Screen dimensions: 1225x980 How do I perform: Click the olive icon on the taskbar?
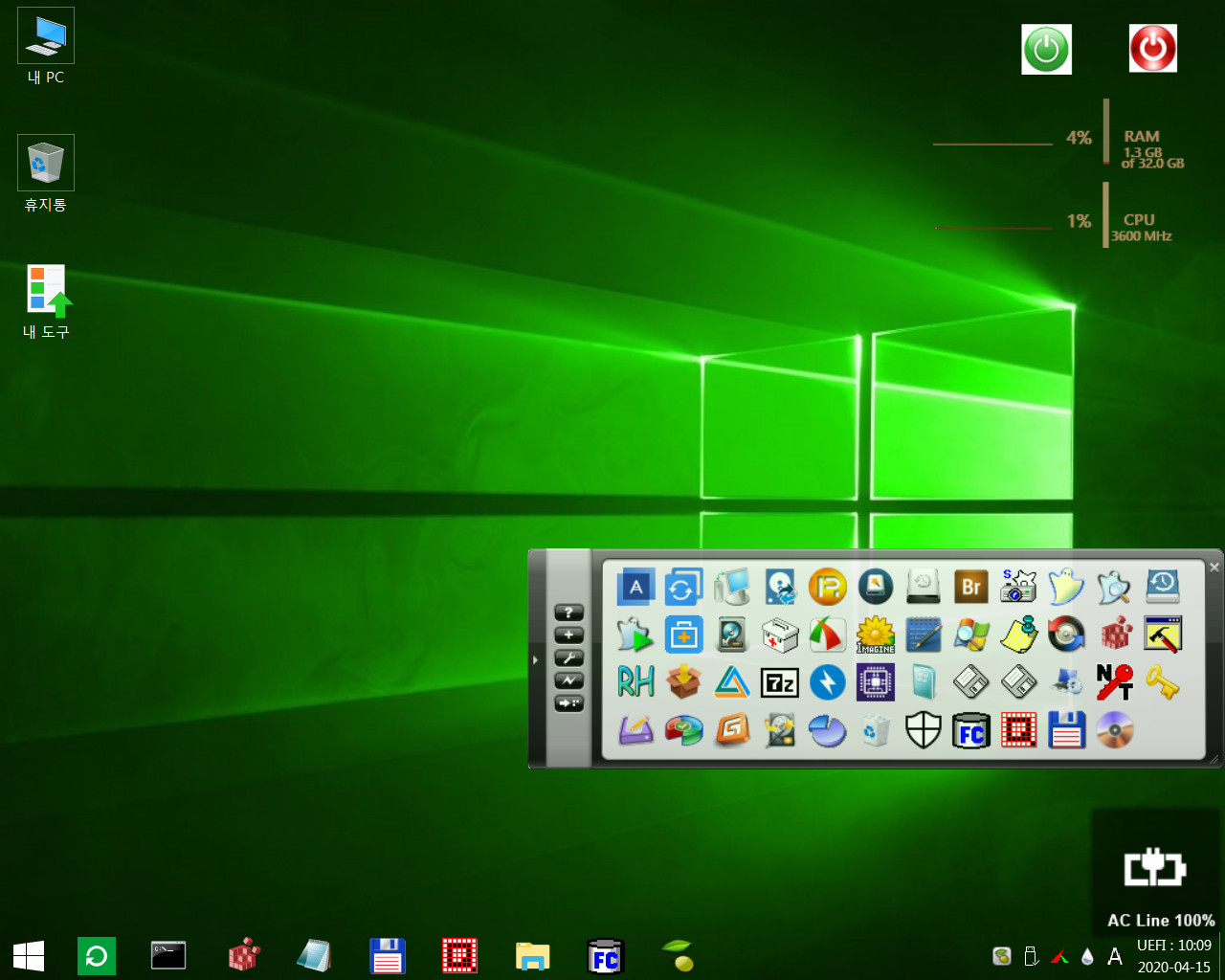click(679, 955)
